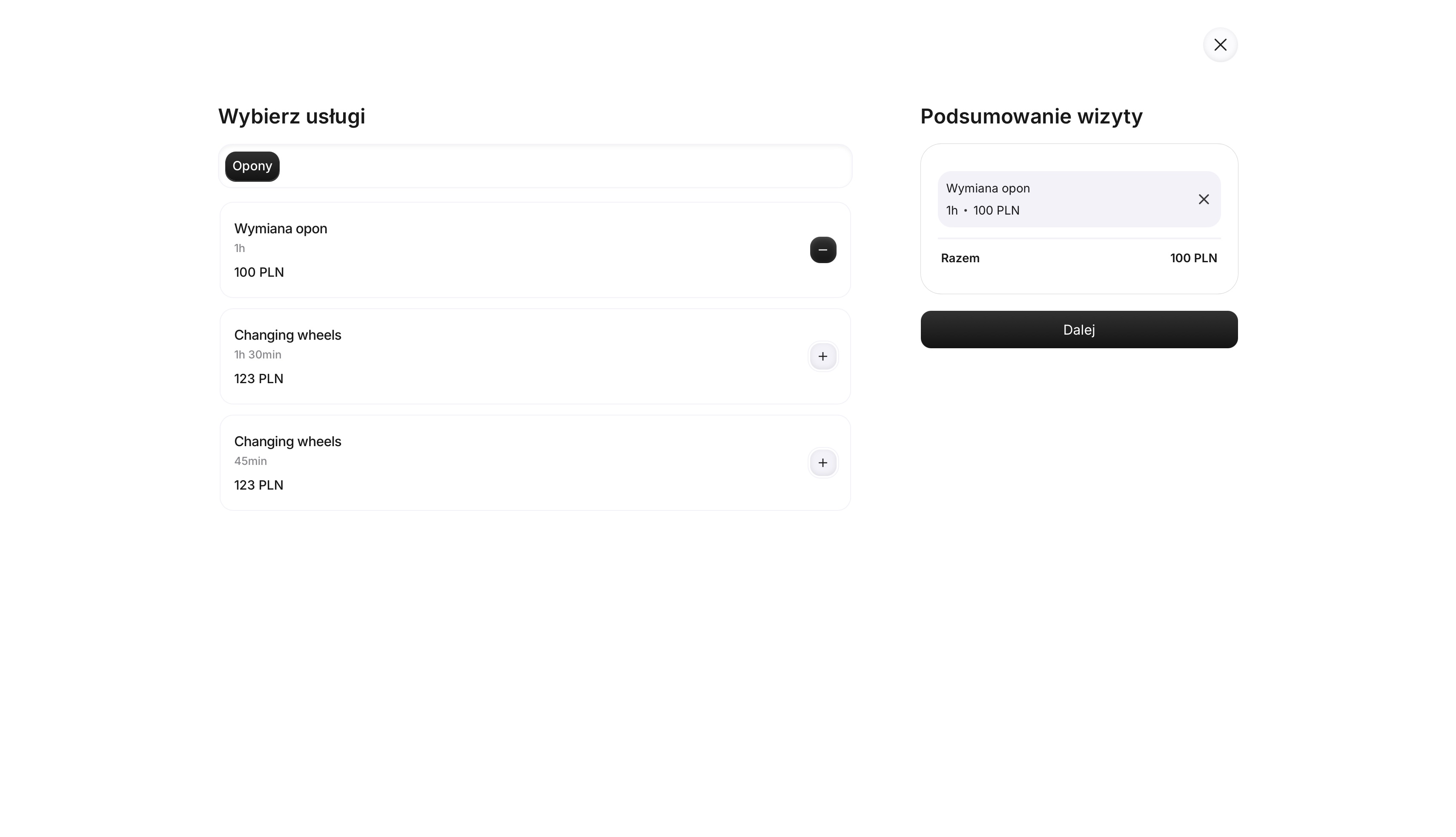Select the Podsumowanie wizyty panel heading
1456x837 pixels.
point(1031,116)
